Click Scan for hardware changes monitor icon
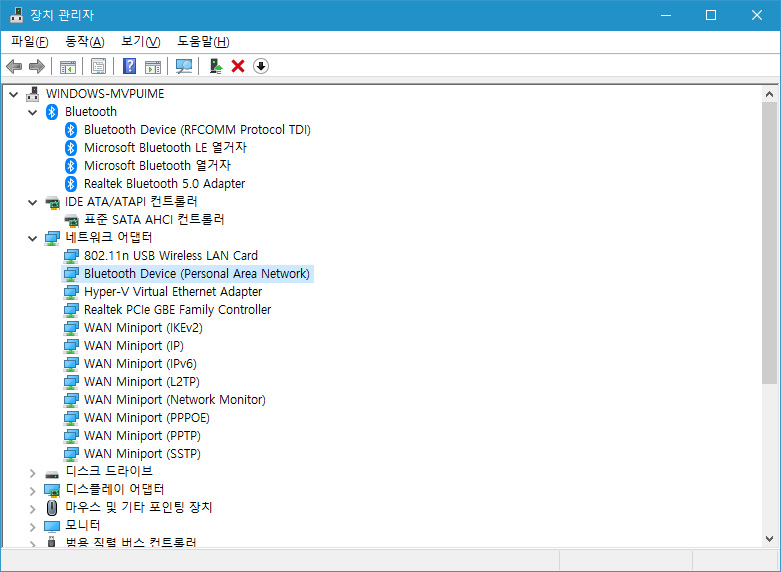Viewport: 781px width, 572px height. click(184, 66)
